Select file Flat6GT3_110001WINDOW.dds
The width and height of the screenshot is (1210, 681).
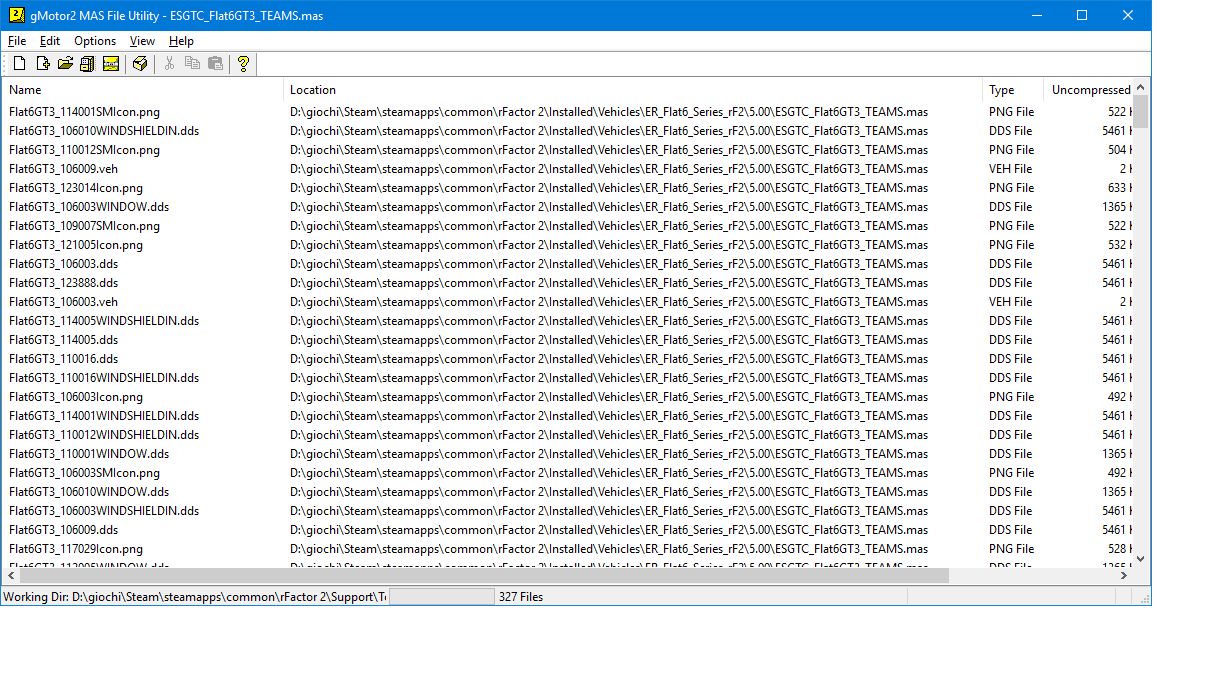point(89,454)
